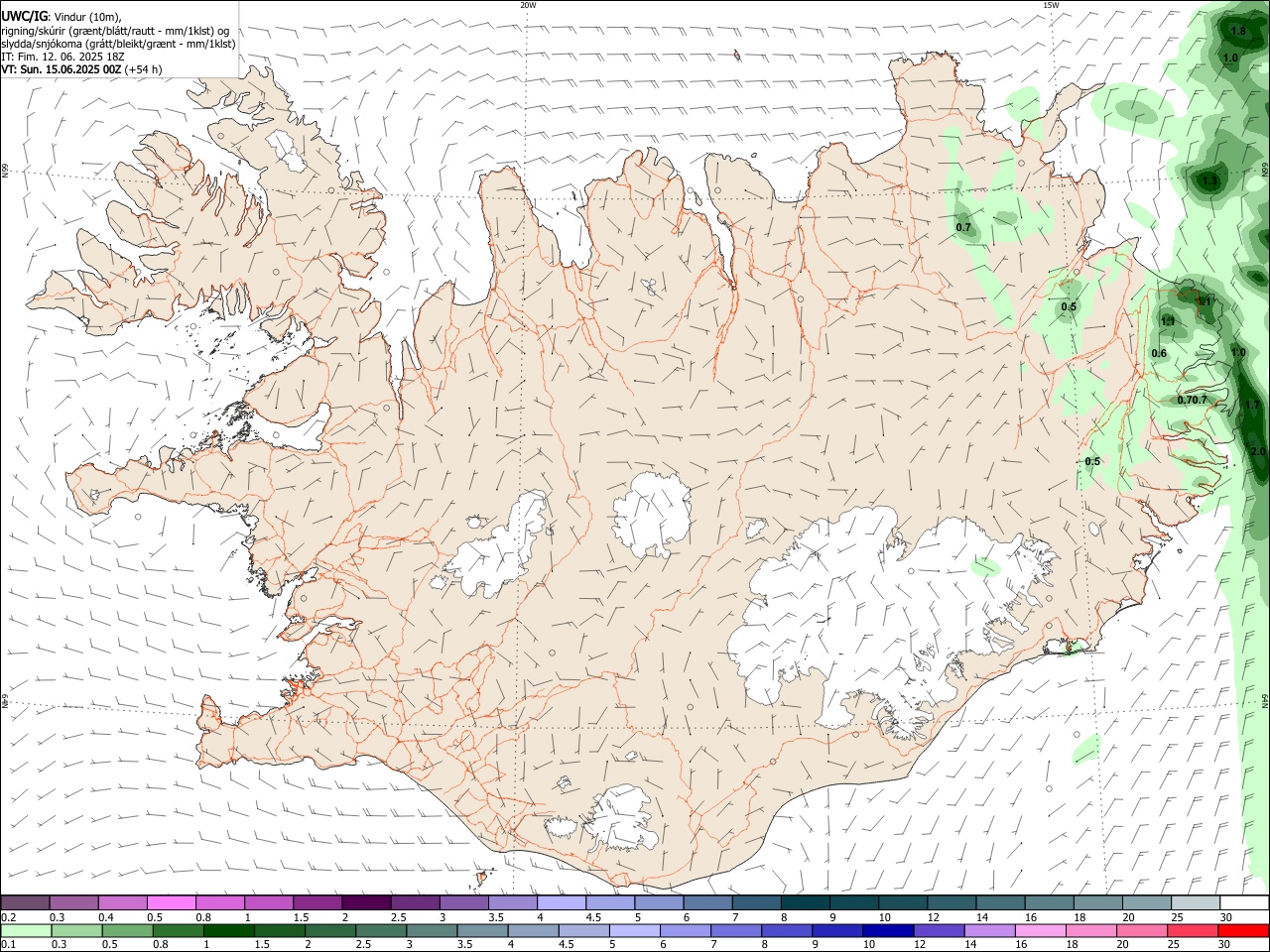
Task: Click the '0.7' precipitation value on the map
Action: 963,228
